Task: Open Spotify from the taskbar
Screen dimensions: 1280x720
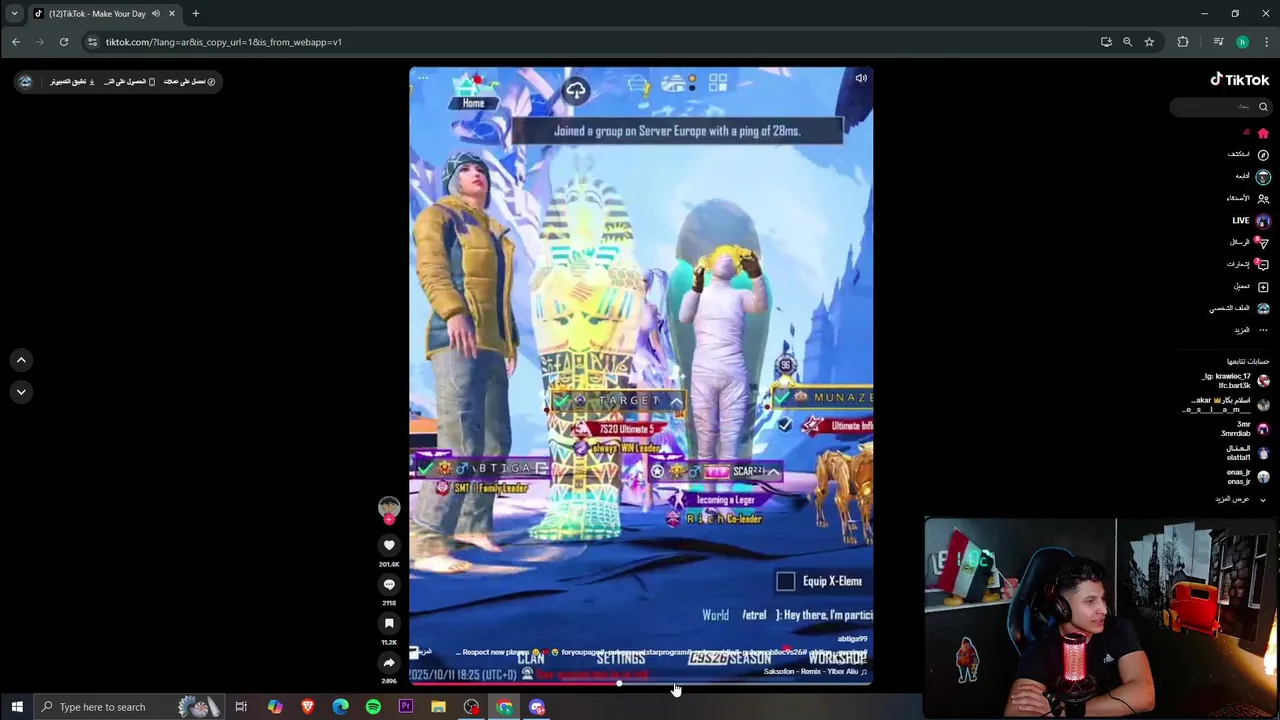Action: click(x=373, y=707)
